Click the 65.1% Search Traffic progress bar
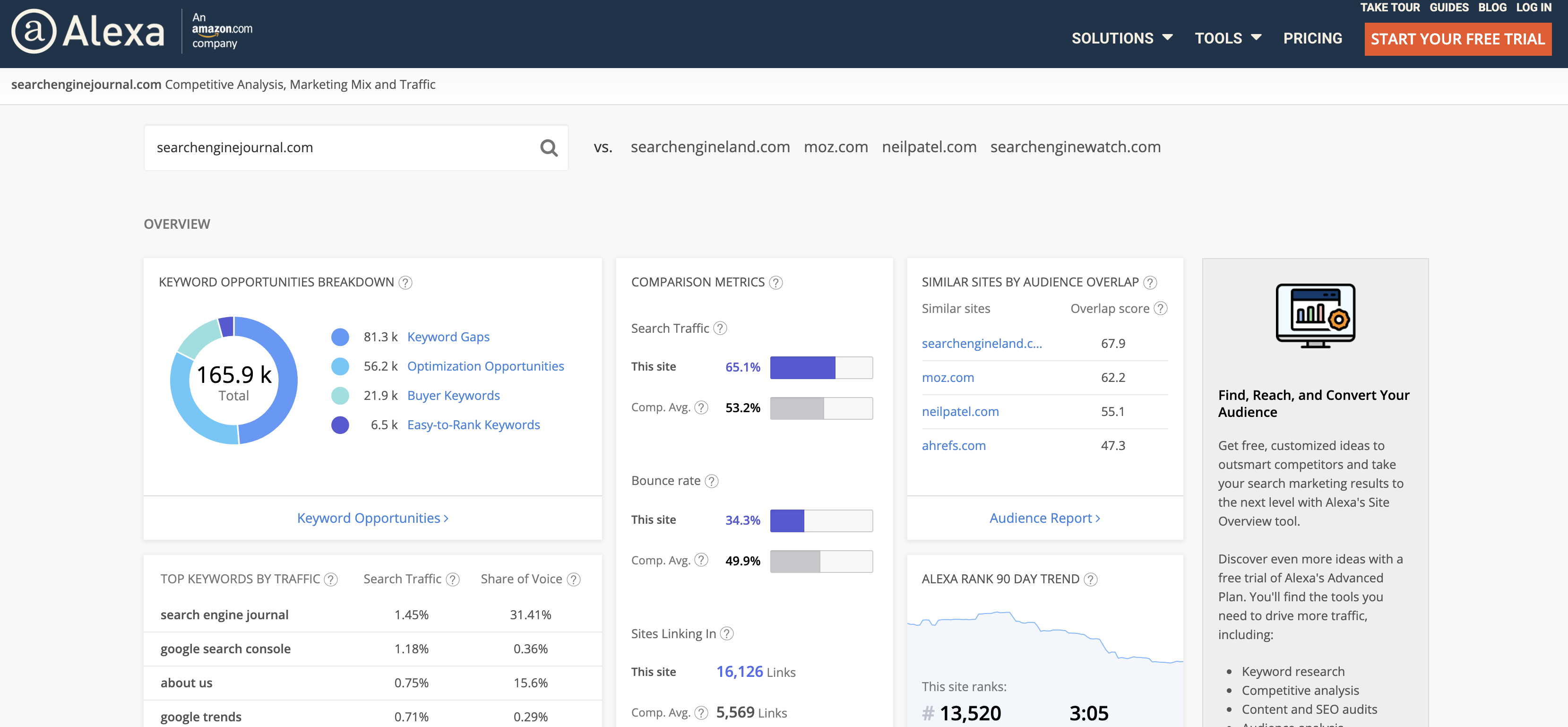This screenshot has width=1568, height=727. [821, 368]
